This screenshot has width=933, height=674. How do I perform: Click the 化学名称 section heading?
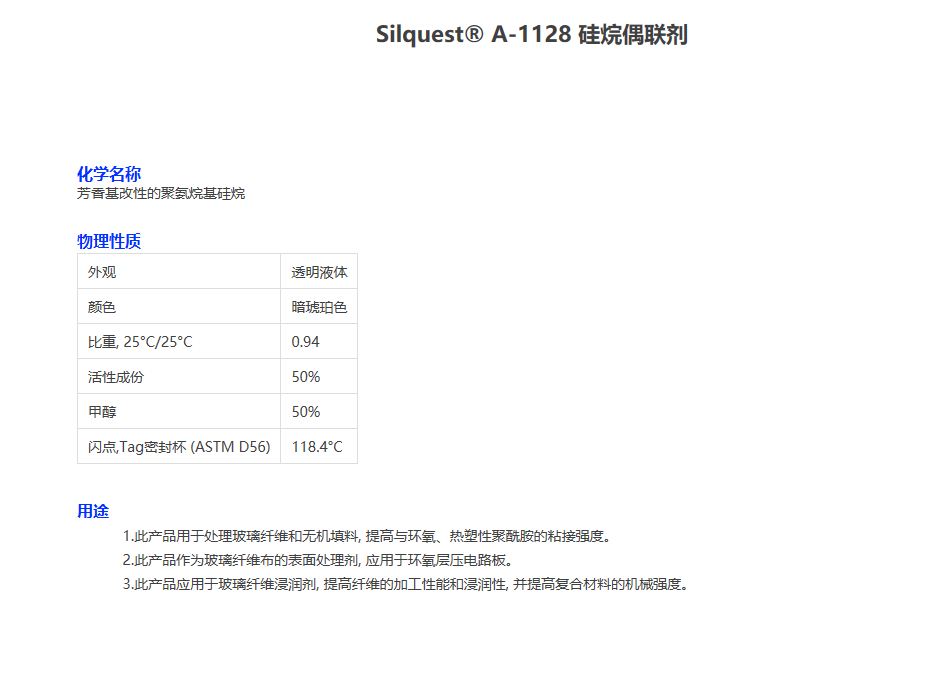(x=109, y=174)
